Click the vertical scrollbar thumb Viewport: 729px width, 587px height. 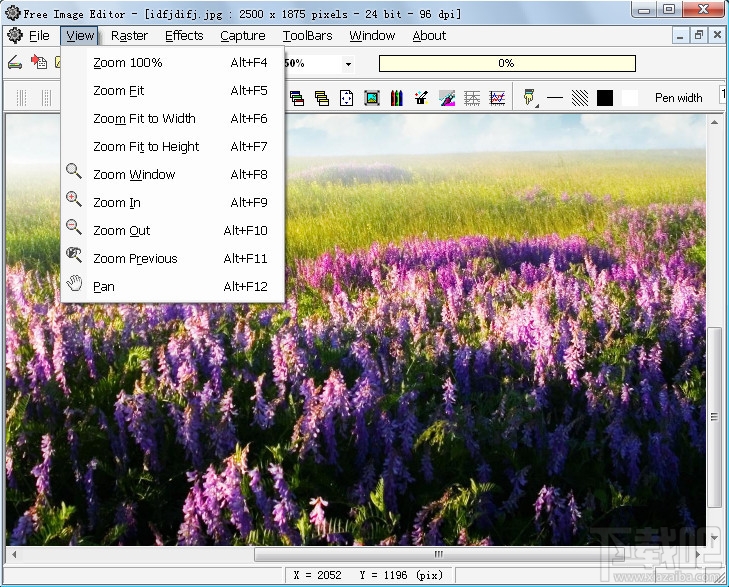click(714, 417)
